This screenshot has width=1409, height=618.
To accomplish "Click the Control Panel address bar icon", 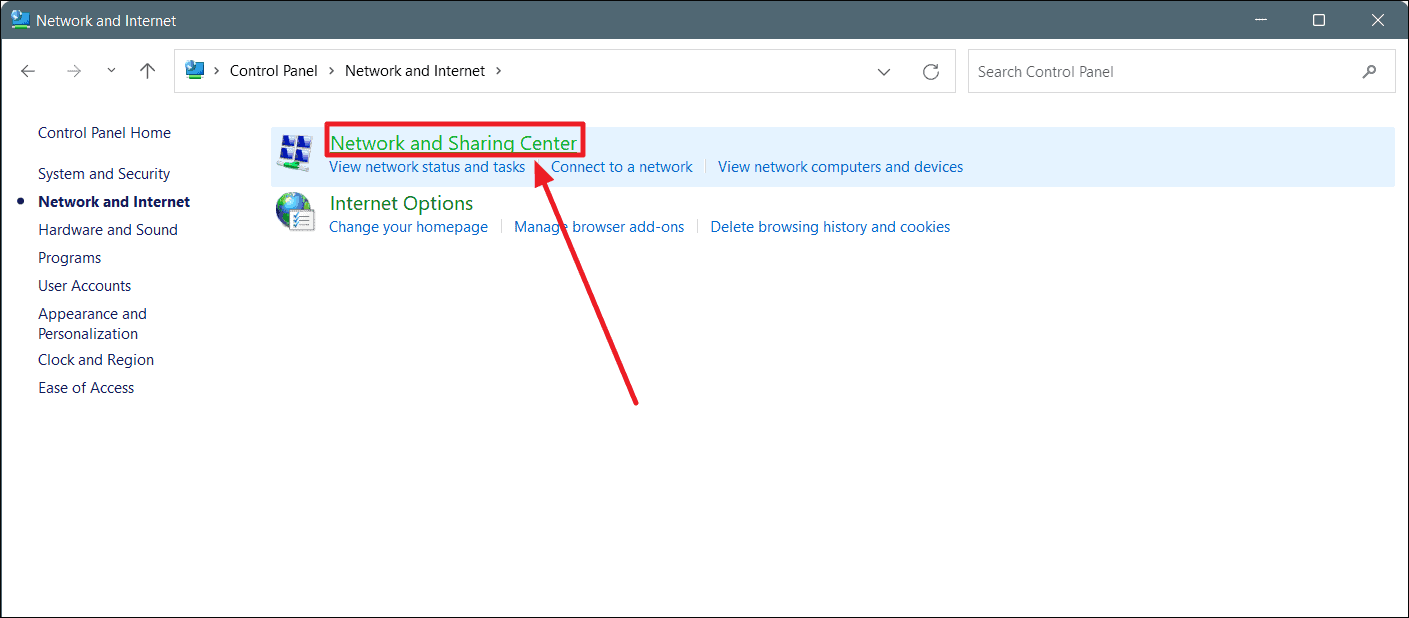I will (195, 71).
